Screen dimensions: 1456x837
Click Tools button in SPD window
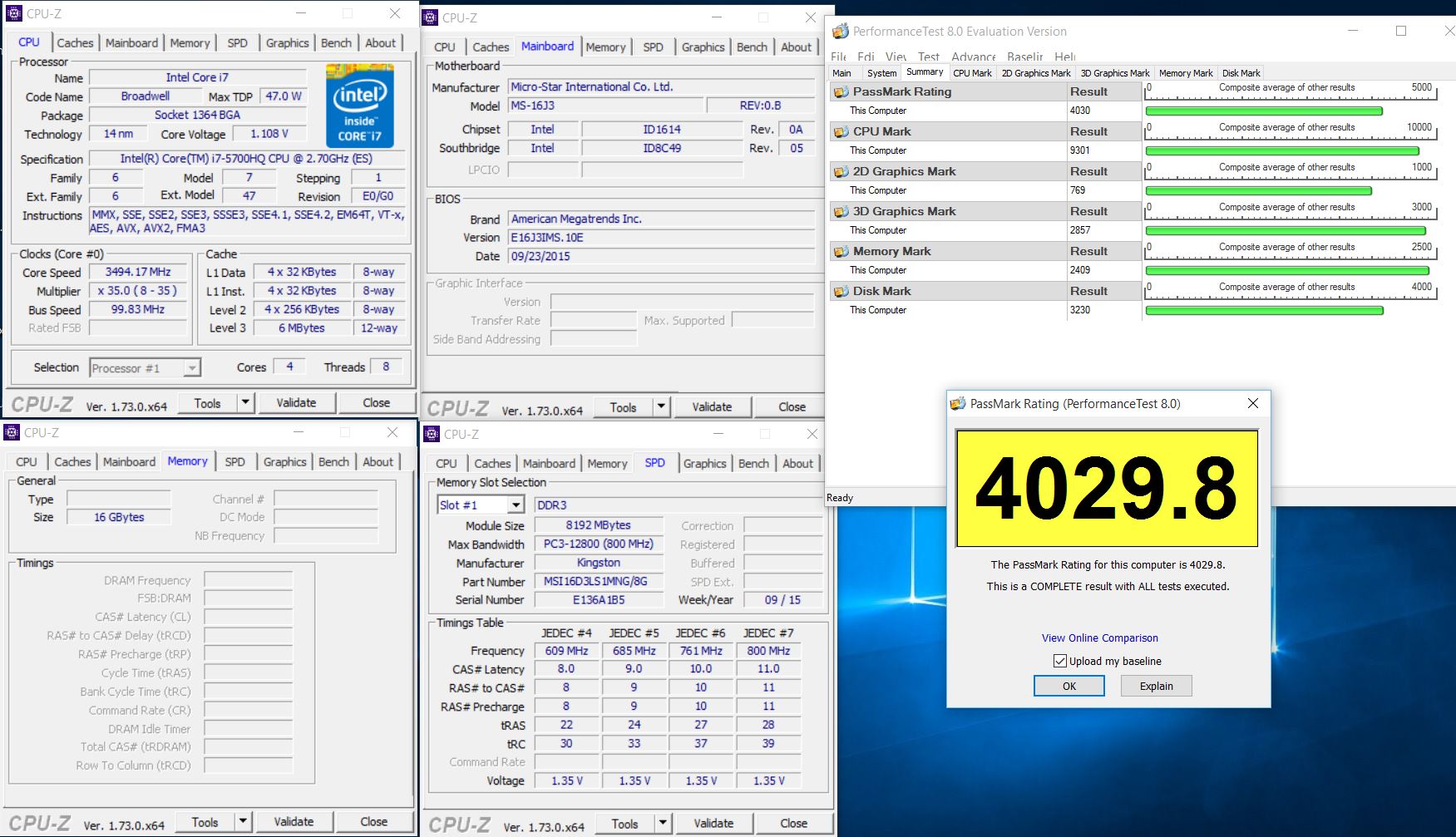(624, 824)
